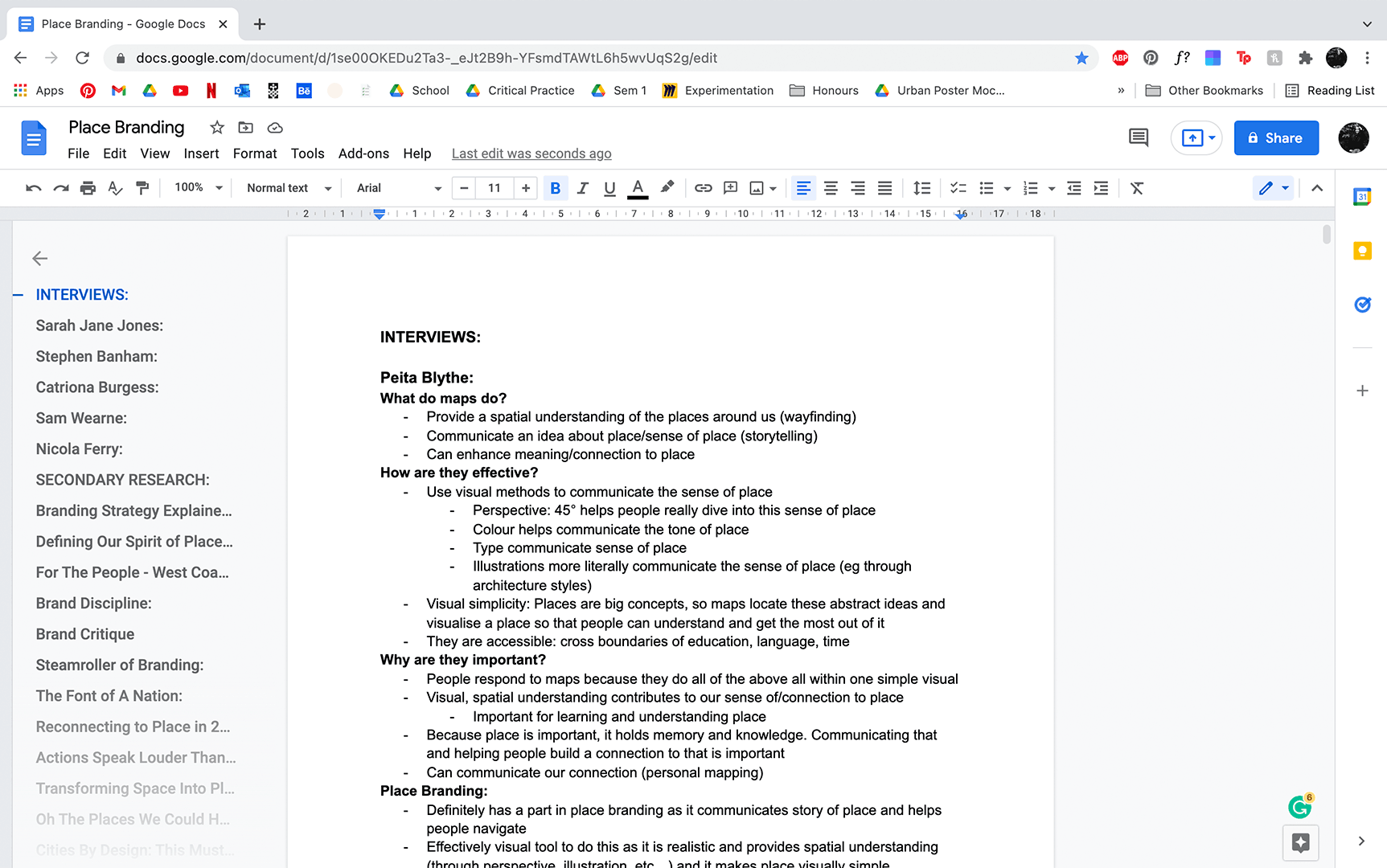Hide the side panel chevron
Image resolution: width=1387 pixels, height=868 pixels.
coord(1361,841)
